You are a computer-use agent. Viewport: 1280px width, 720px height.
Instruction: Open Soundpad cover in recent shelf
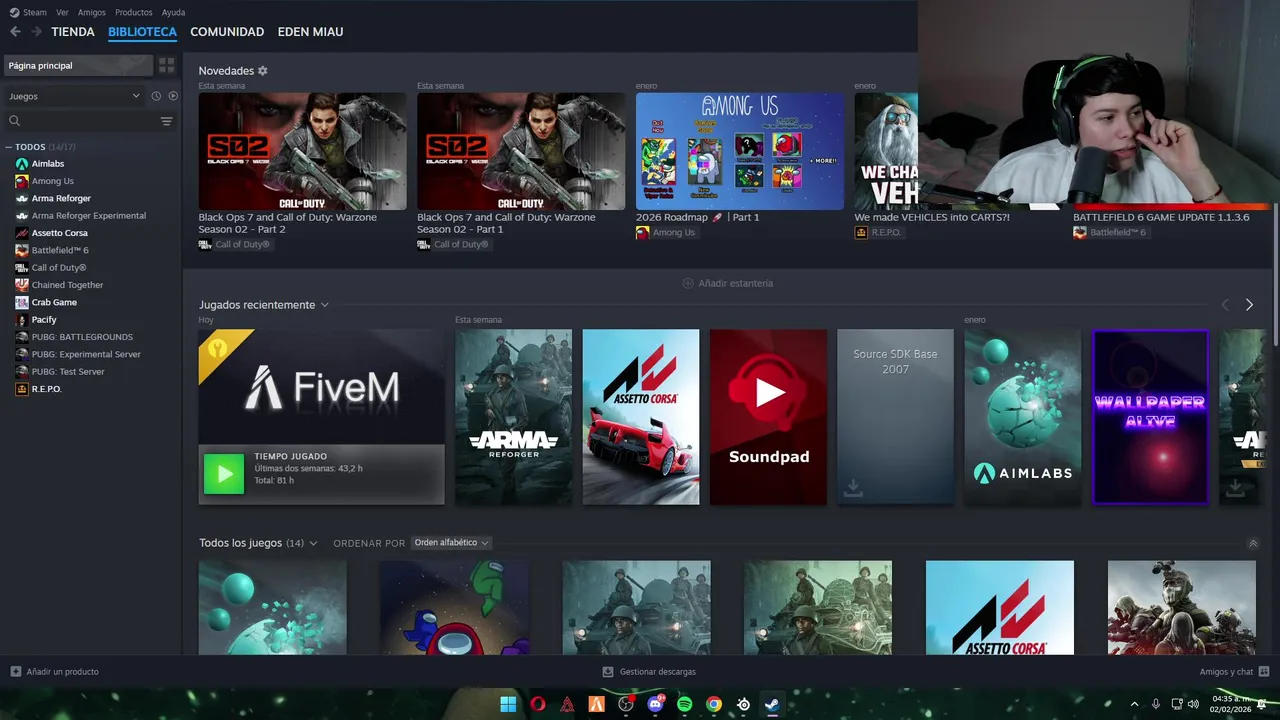point(768,417)
